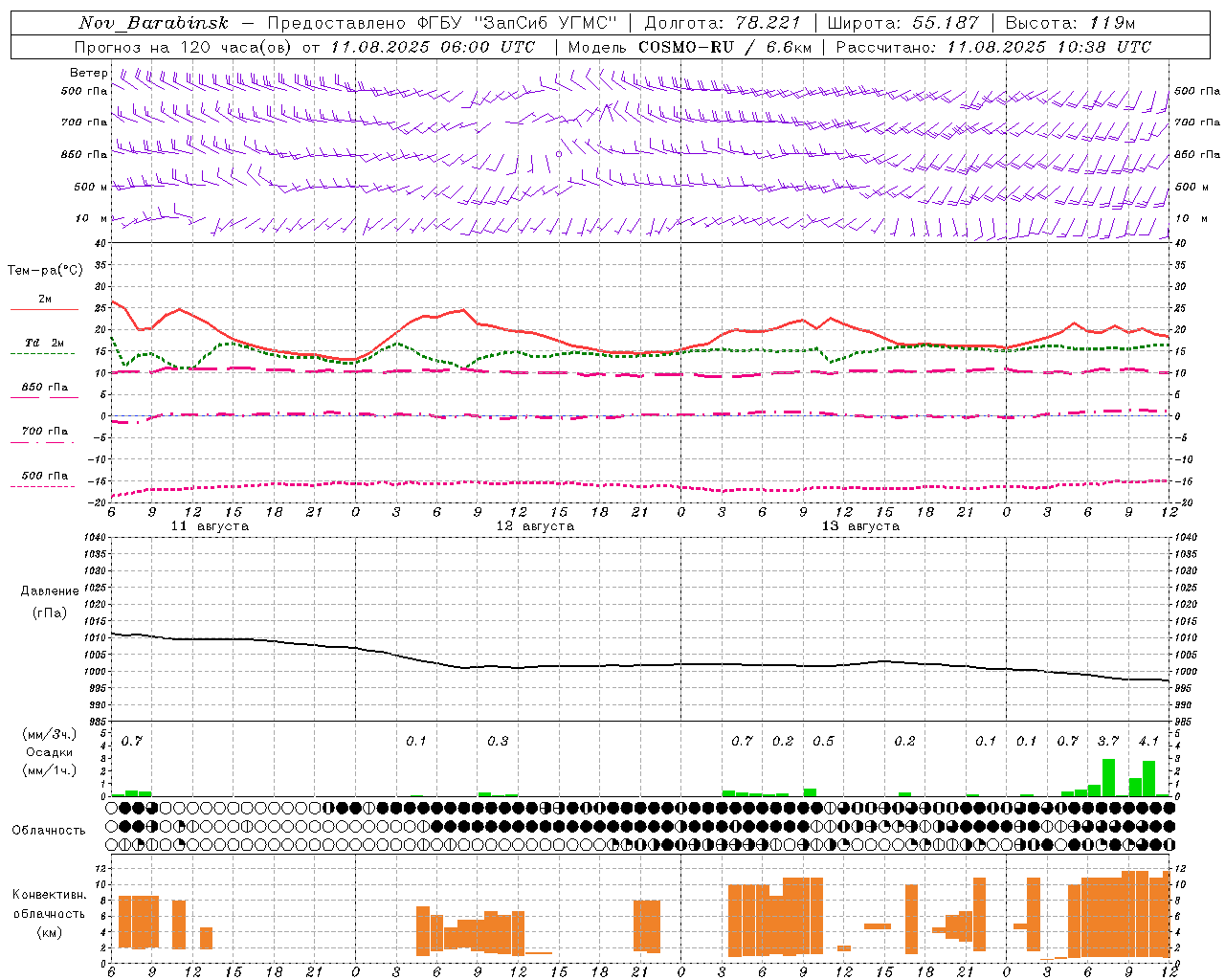Click the 4.1 precipitation amount
Screen dimensions: 1225x980
(1149, 741)
